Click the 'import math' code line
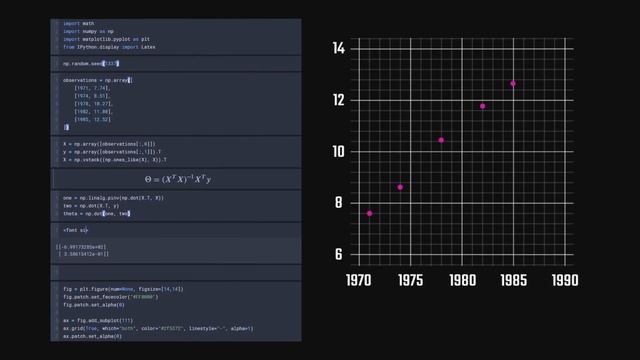 78,24
